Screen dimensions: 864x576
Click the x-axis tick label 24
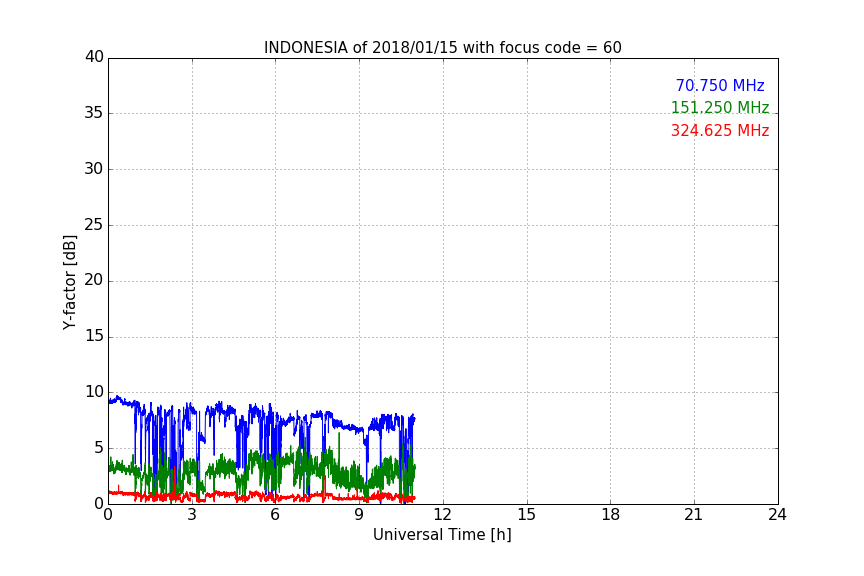click(x=777, y=515)
